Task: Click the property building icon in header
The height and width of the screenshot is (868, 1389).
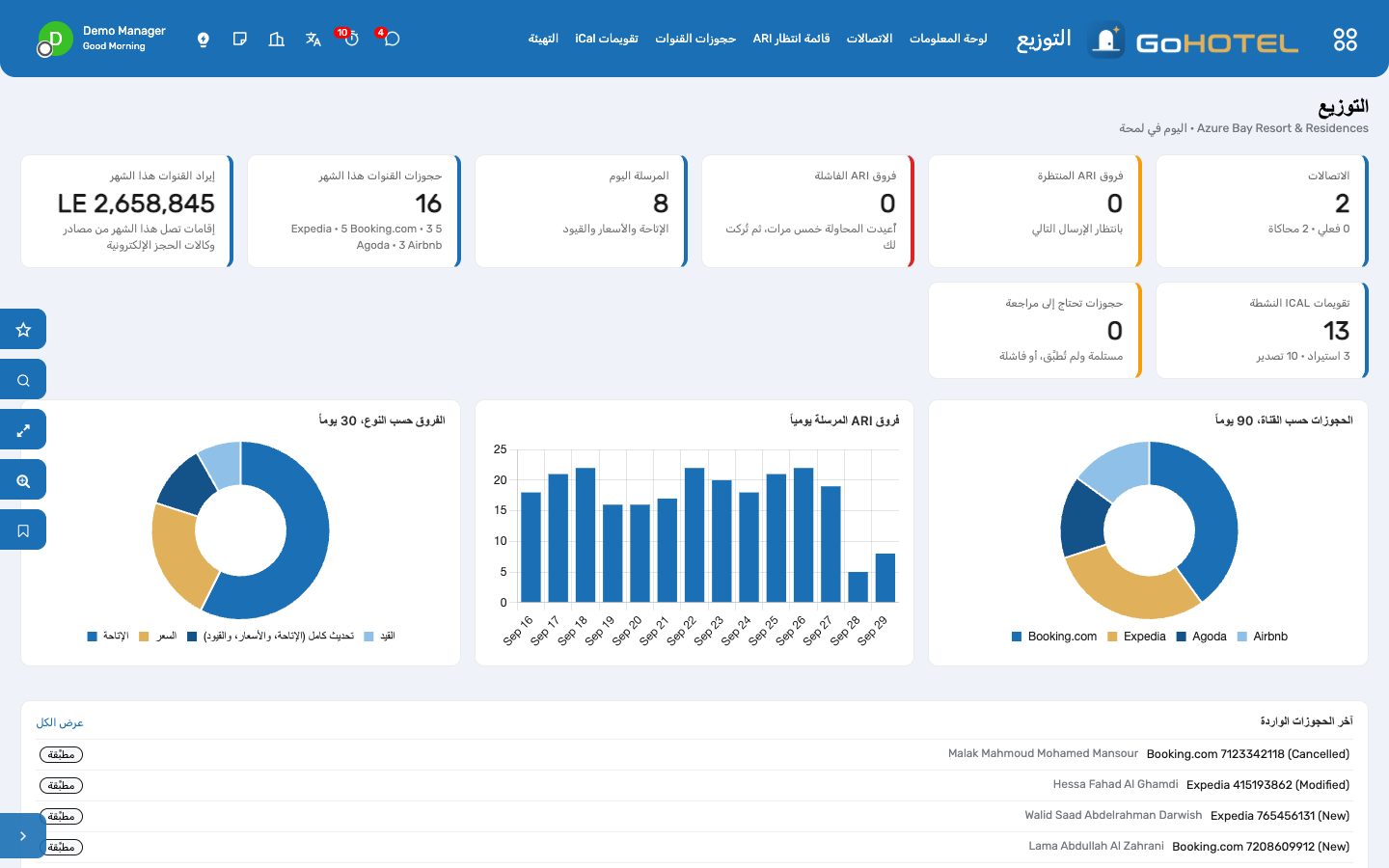Action: [x=277, y=40]
